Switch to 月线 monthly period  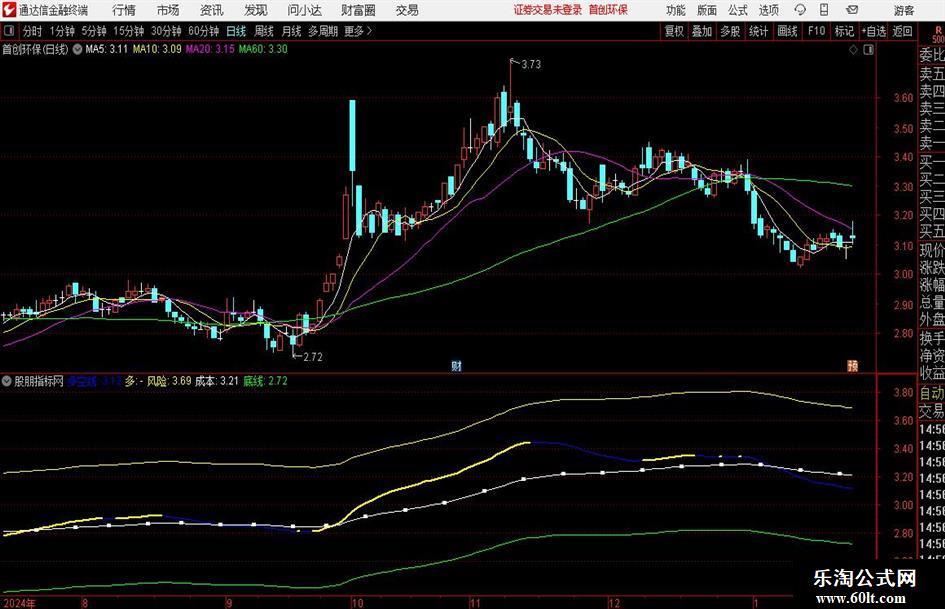click(291, 31)
